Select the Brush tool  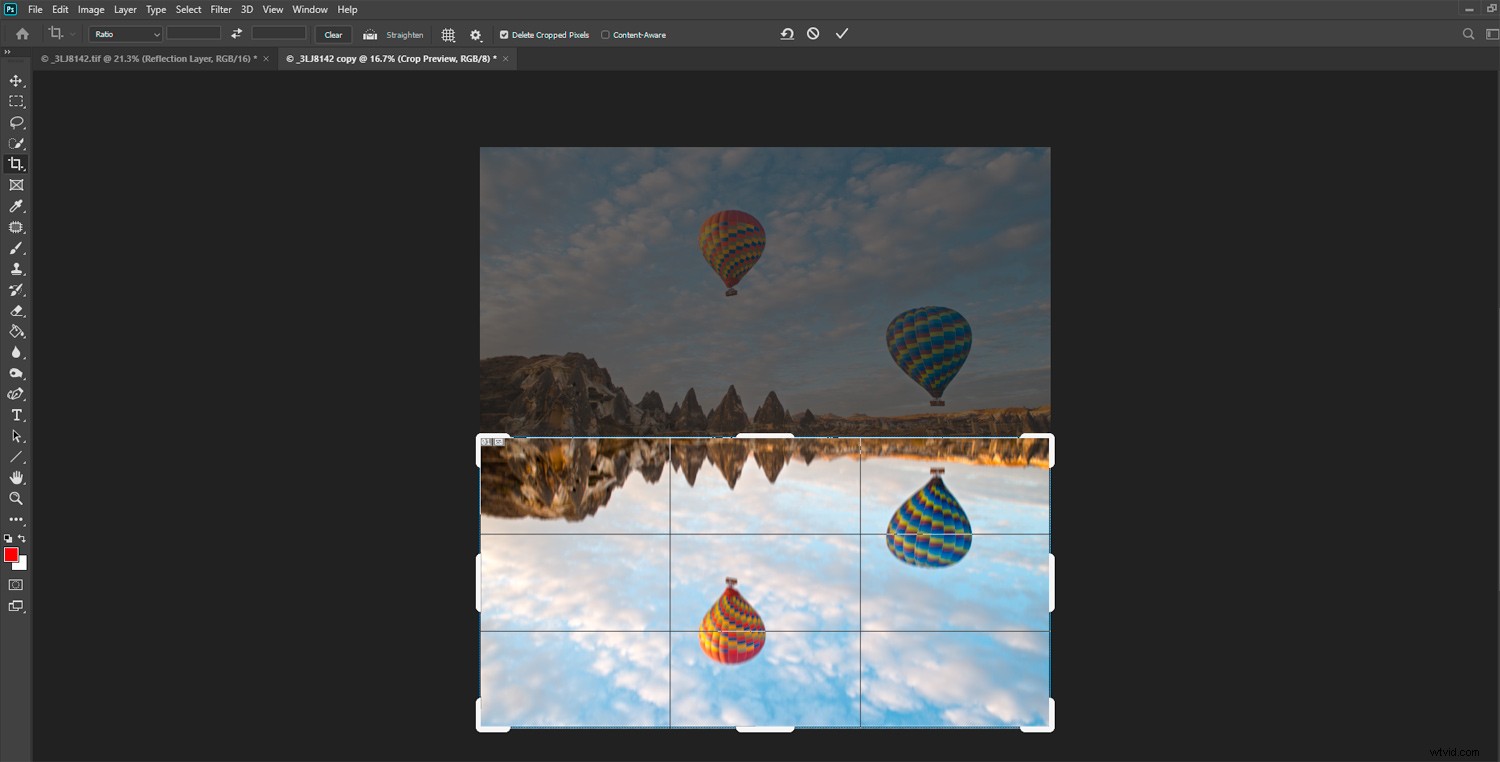[15, 248]
